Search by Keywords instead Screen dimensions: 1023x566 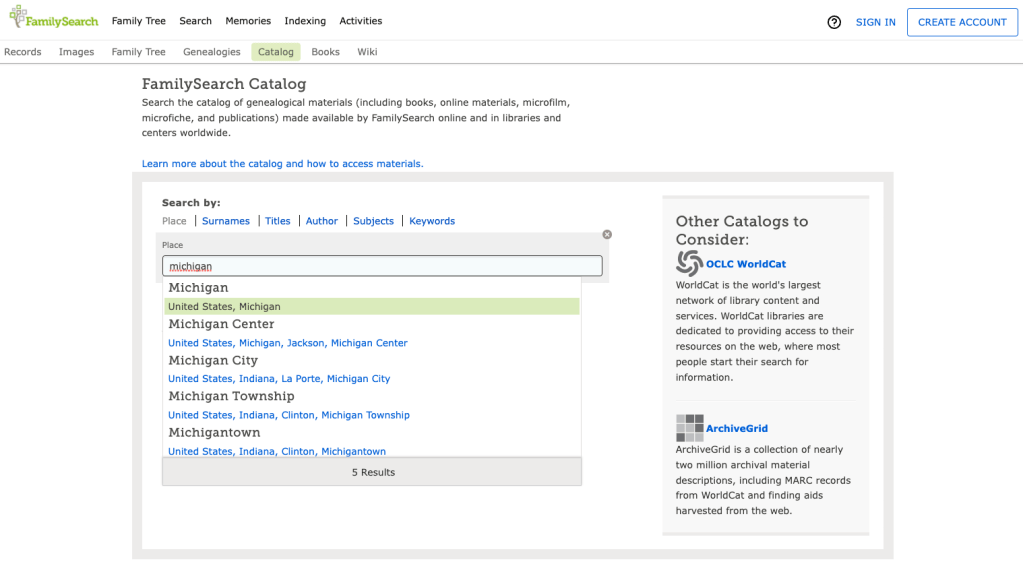click(x=432, y=221)
